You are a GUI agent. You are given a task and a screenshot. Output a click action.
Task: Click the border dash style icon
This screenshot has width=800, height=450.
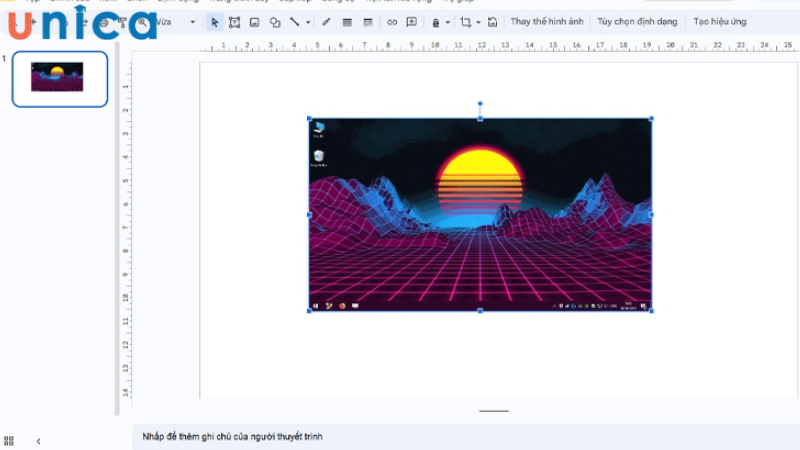(368, 22)
